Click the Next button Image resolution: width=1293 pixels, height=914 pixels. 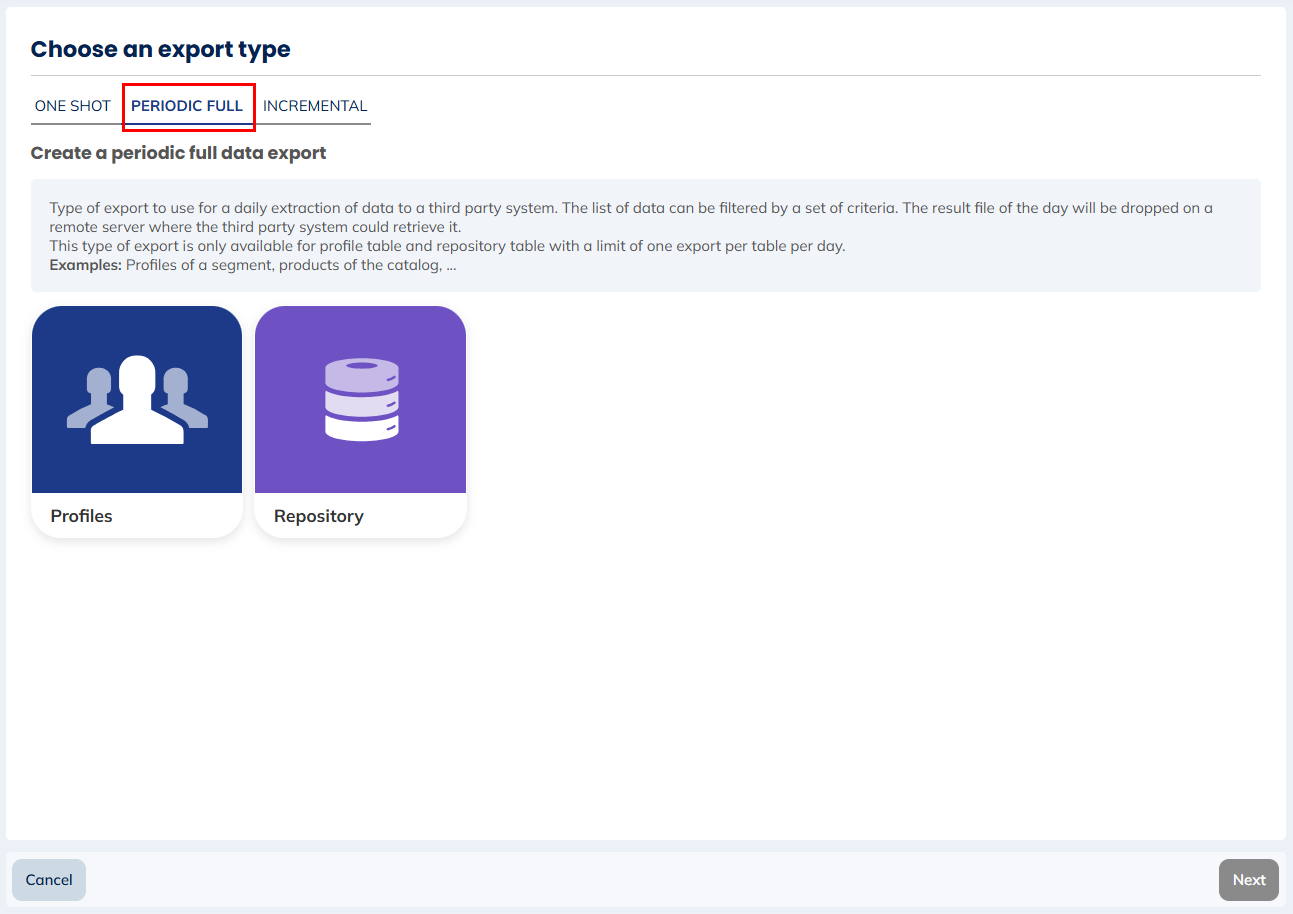pyautogui.click(x=1248, y=880)
